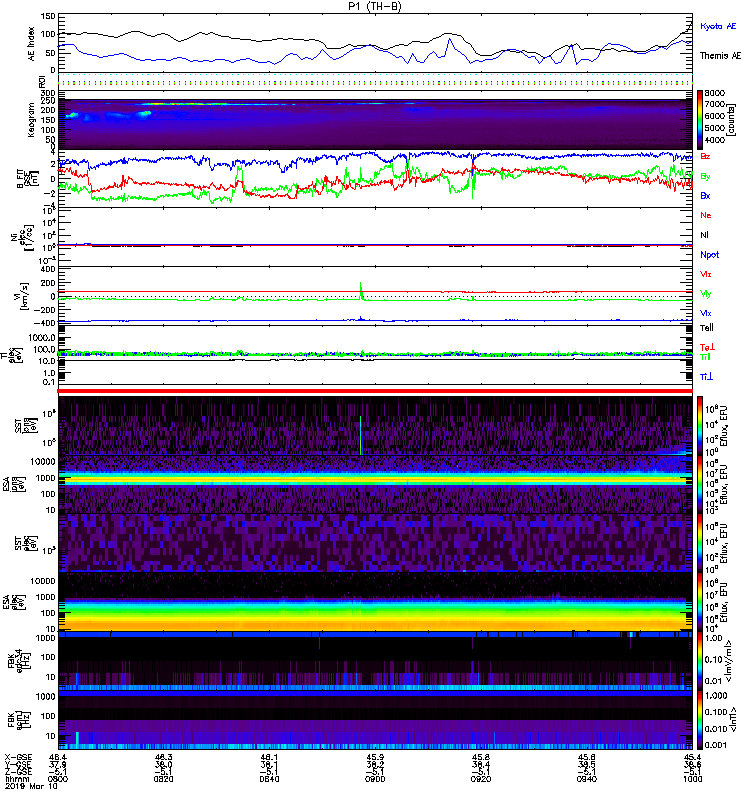The height and width of the screenshot is (800, 750).
Task: Click the 'Vi [km/s]' axis label
Action: pos(21,296)
